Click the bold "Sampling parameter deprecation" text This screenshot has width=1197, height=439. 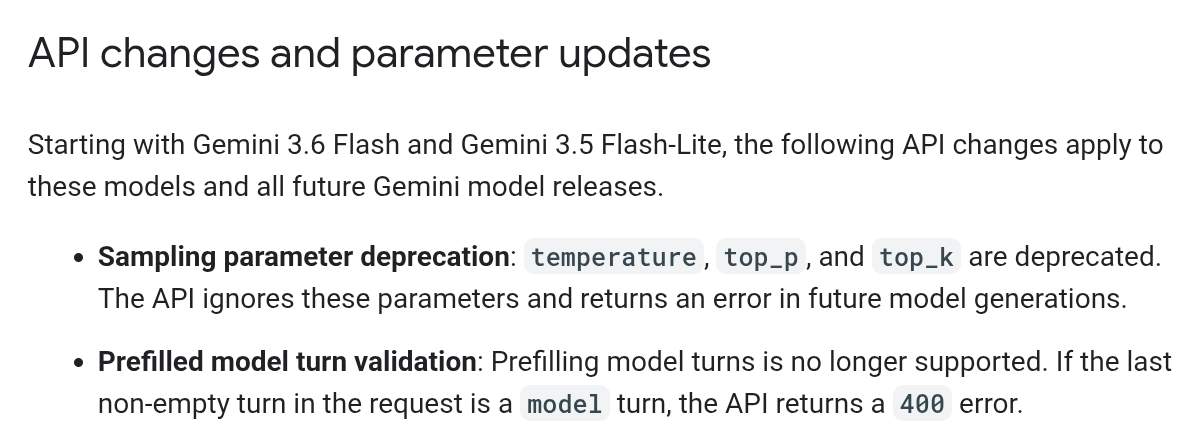pyautogui.click(x=304, y=257)
